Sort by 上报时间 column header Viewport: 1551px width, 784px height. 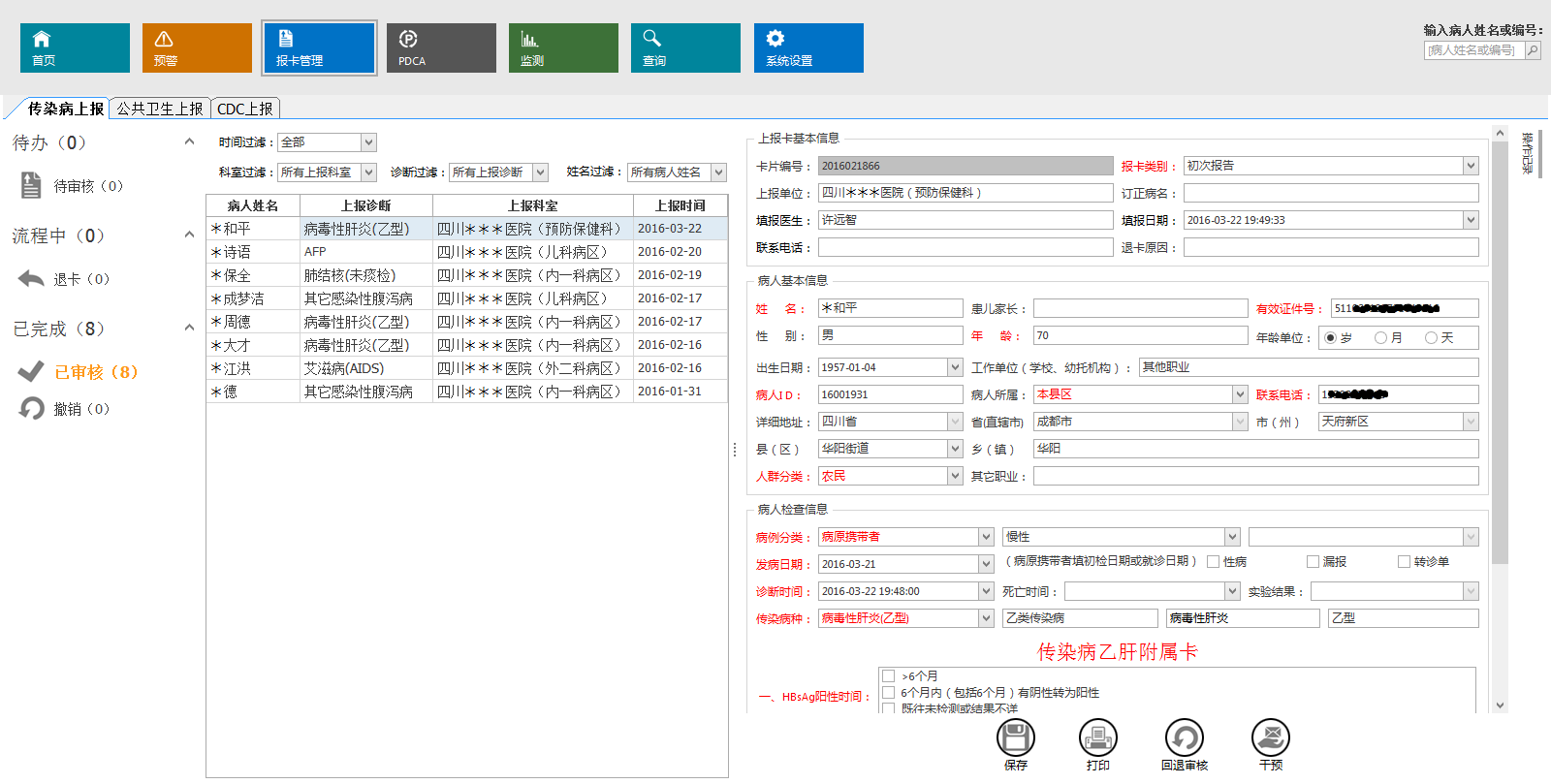pyautogui.click(x=681, y=205)
